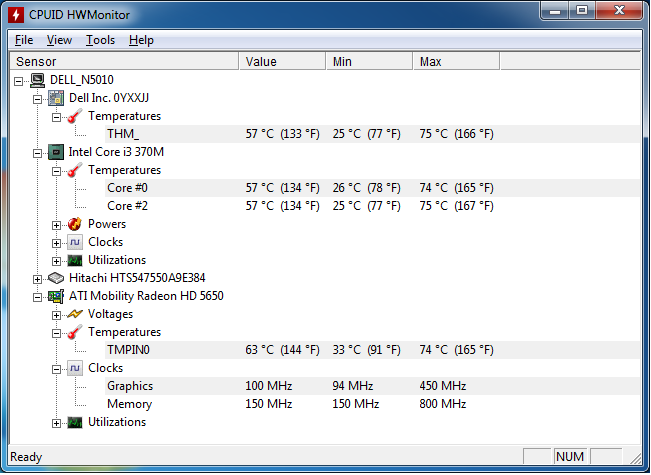This screenshot has width=651, height=475.
Task: Collapse the ATI Mobility Radeon HD 5650 node
Action: click(37, 297)
